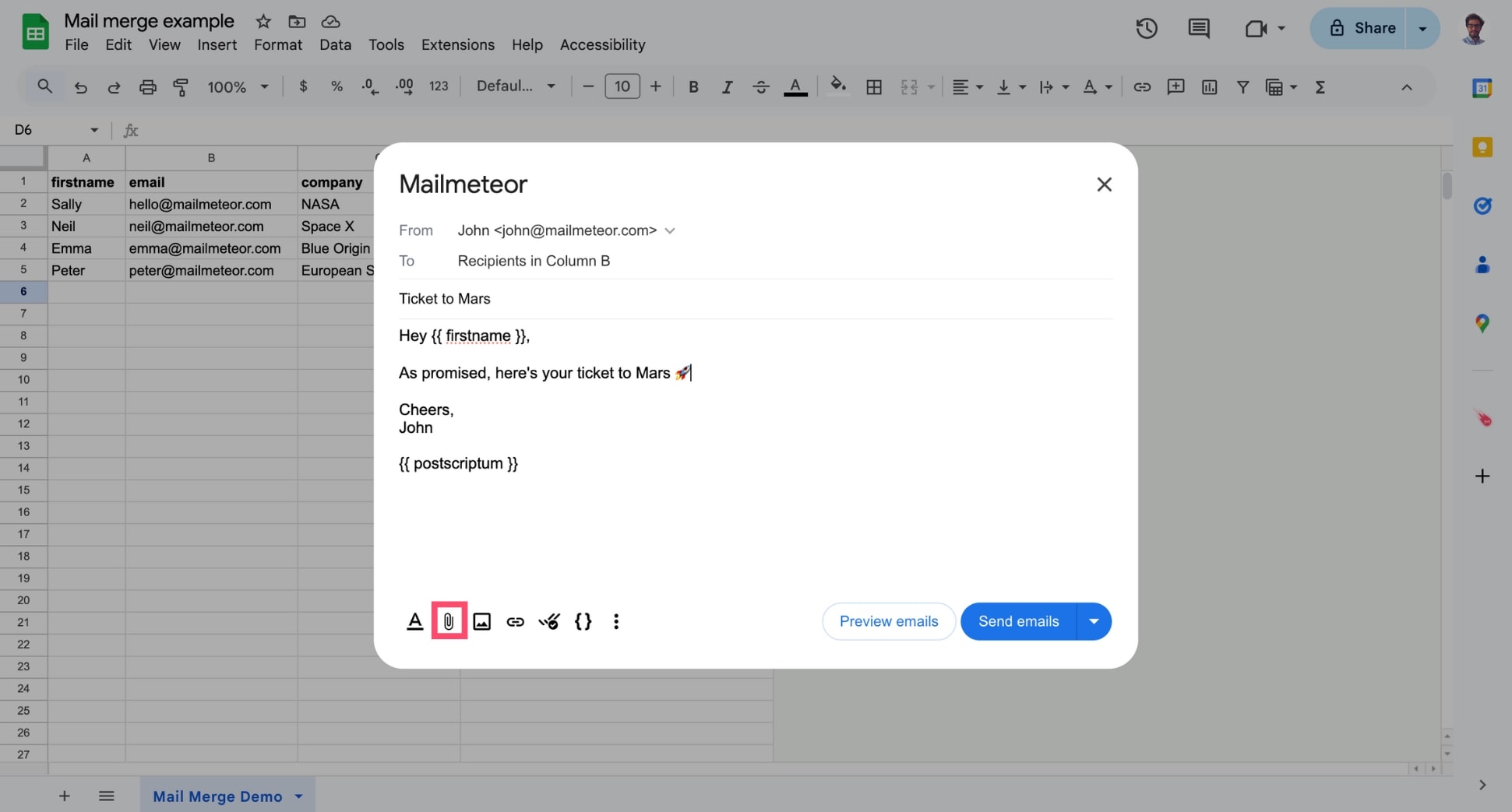
Task: Open the 100% zoom dropdown
Action: pos(238,87)
